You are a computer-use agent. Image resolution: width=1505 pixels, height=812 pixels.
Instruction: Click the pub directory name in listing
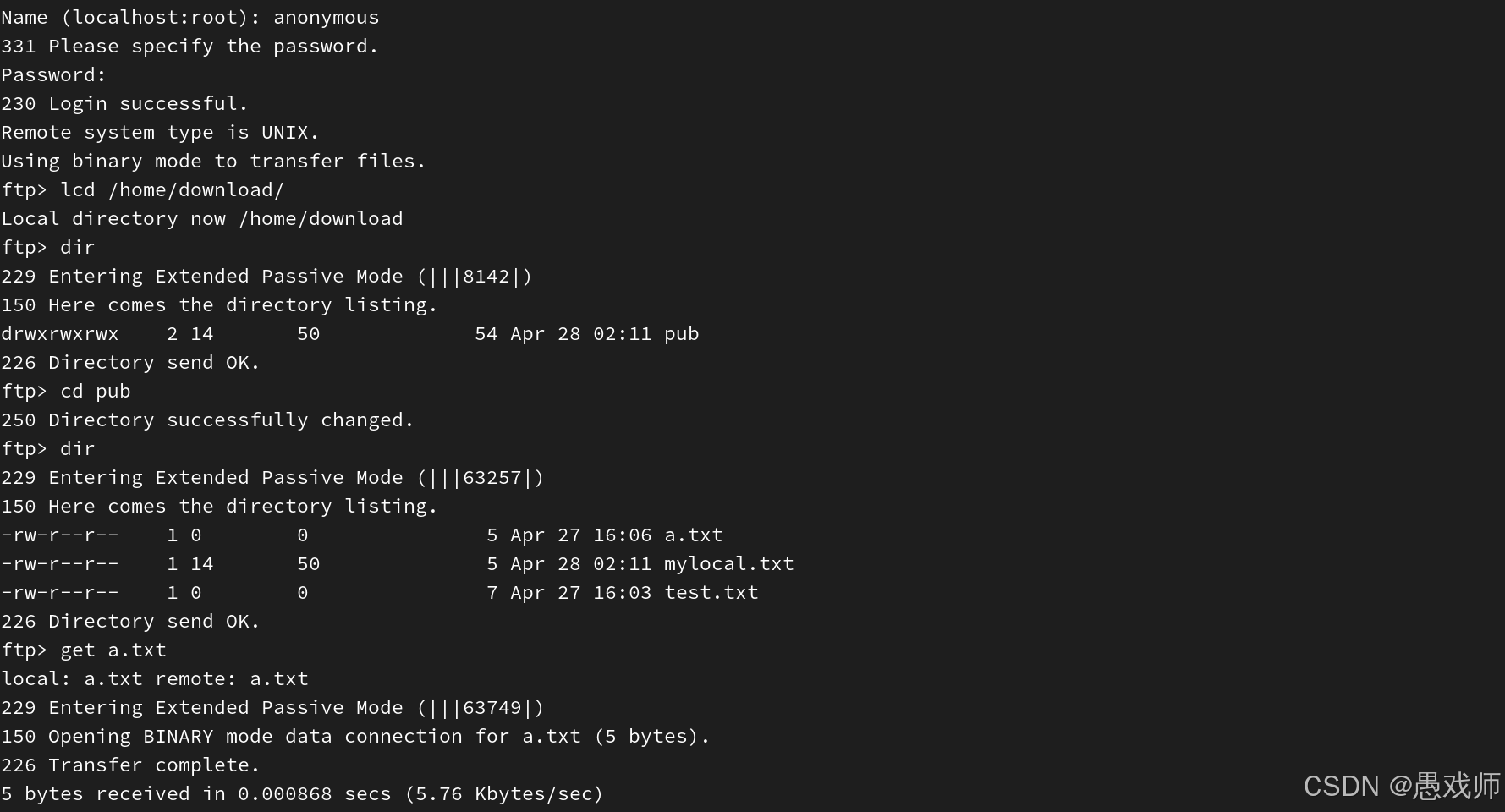point(681,334)
